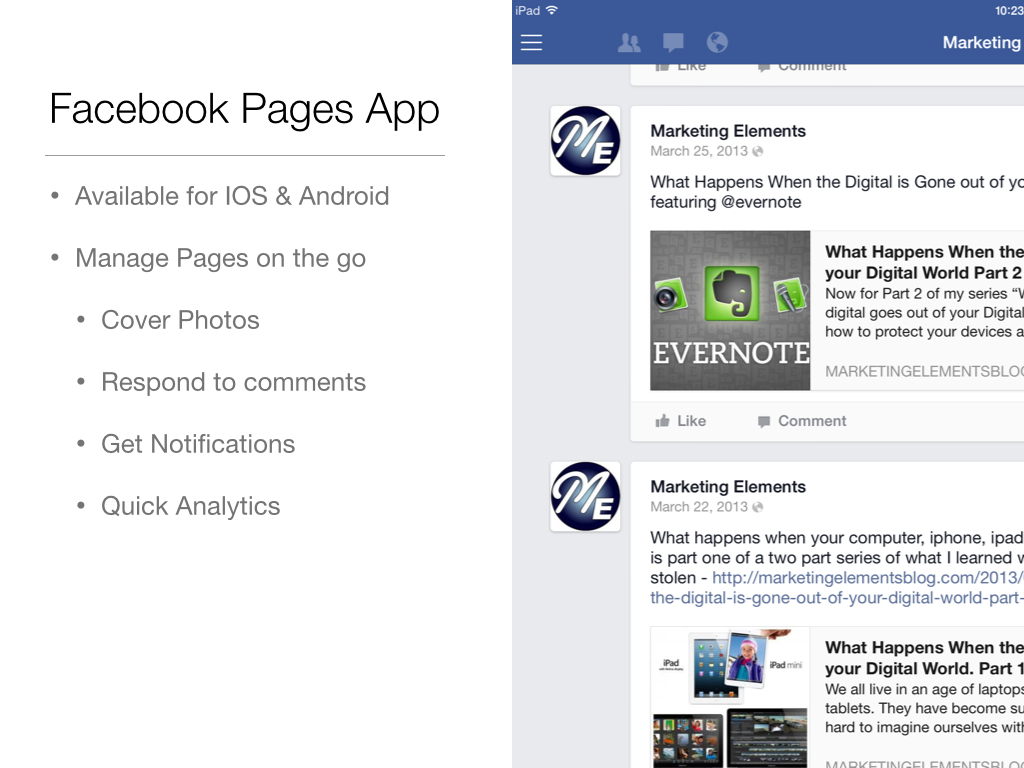Tap the Marketing Elements avatar on March 25 post
Image resolution: width=1024 pixels, height=768 pixels.
tap(585, 141)
